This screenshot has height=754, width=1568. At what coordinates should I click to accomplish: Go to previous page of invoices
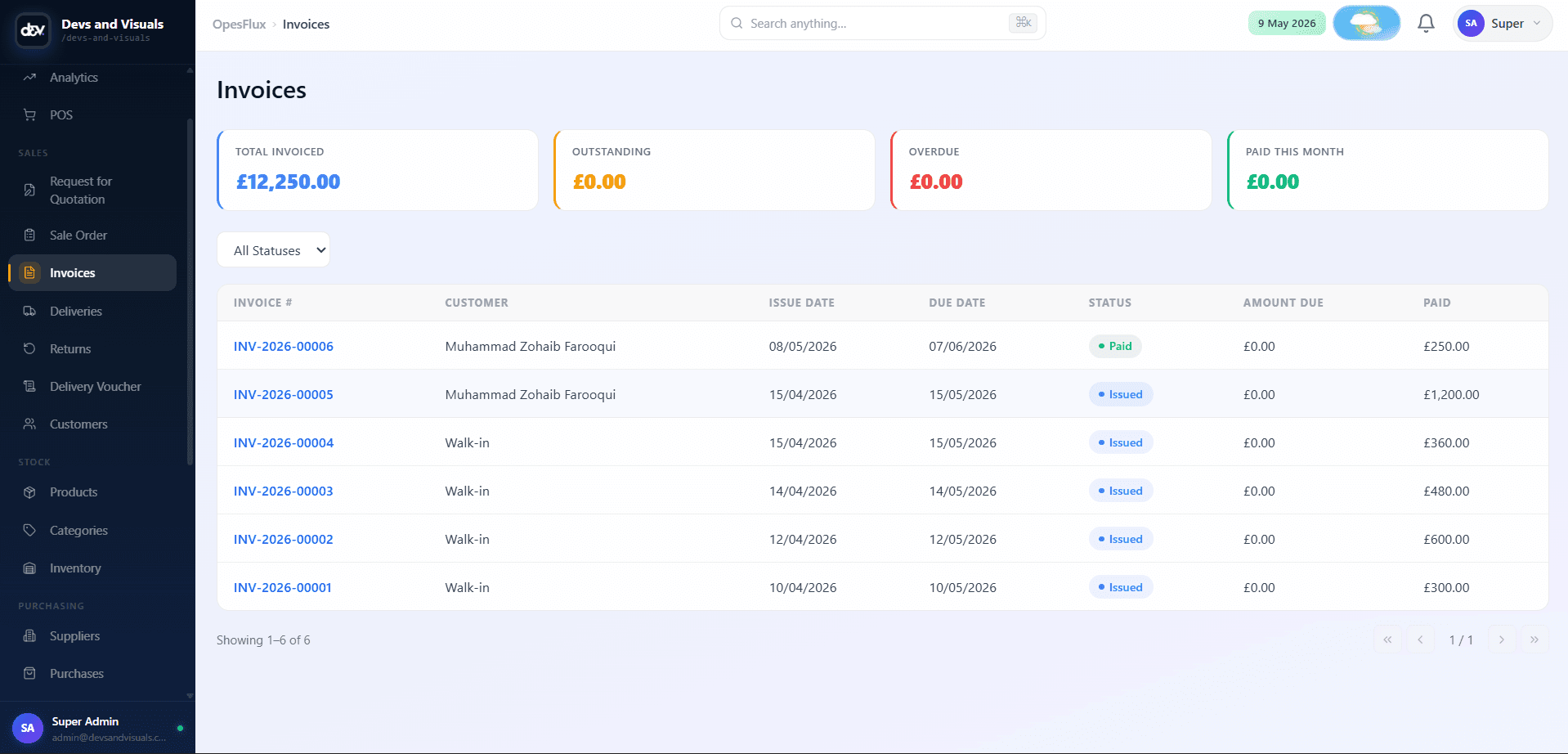[x=1420, y=640]
